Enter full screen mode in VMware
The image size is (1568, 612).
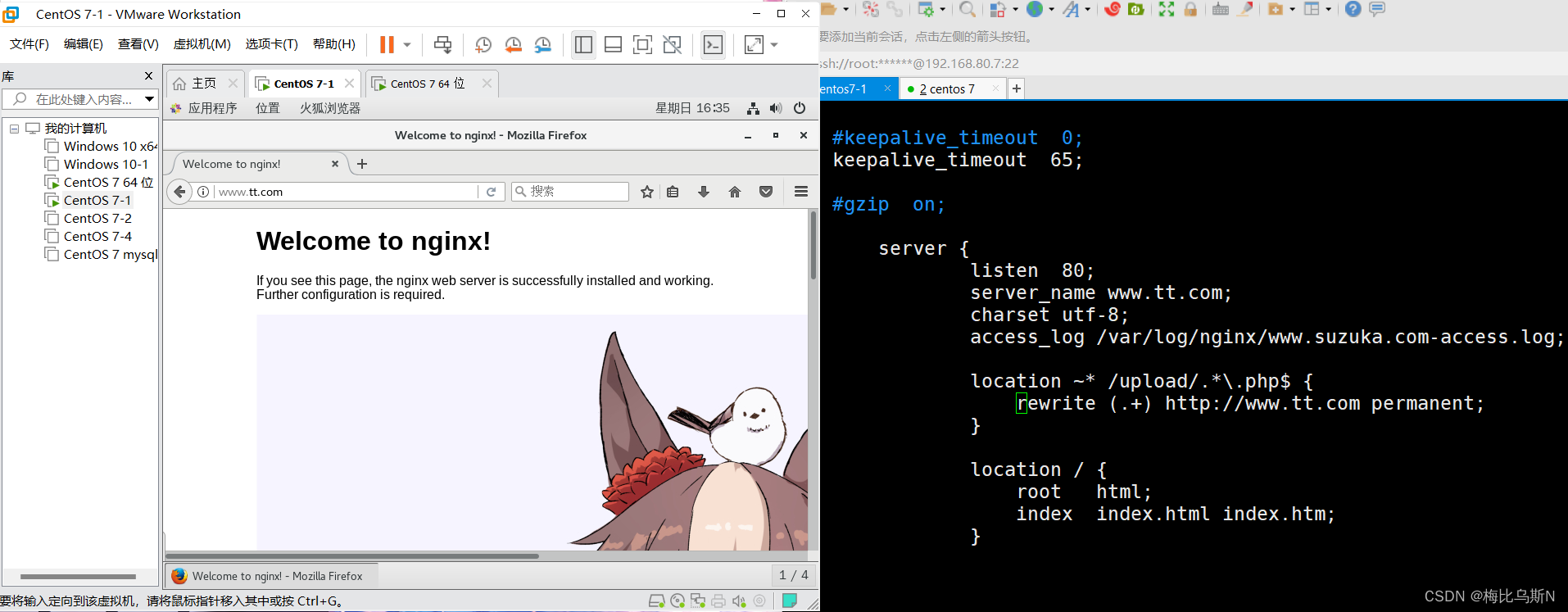[x=643, y=45]
